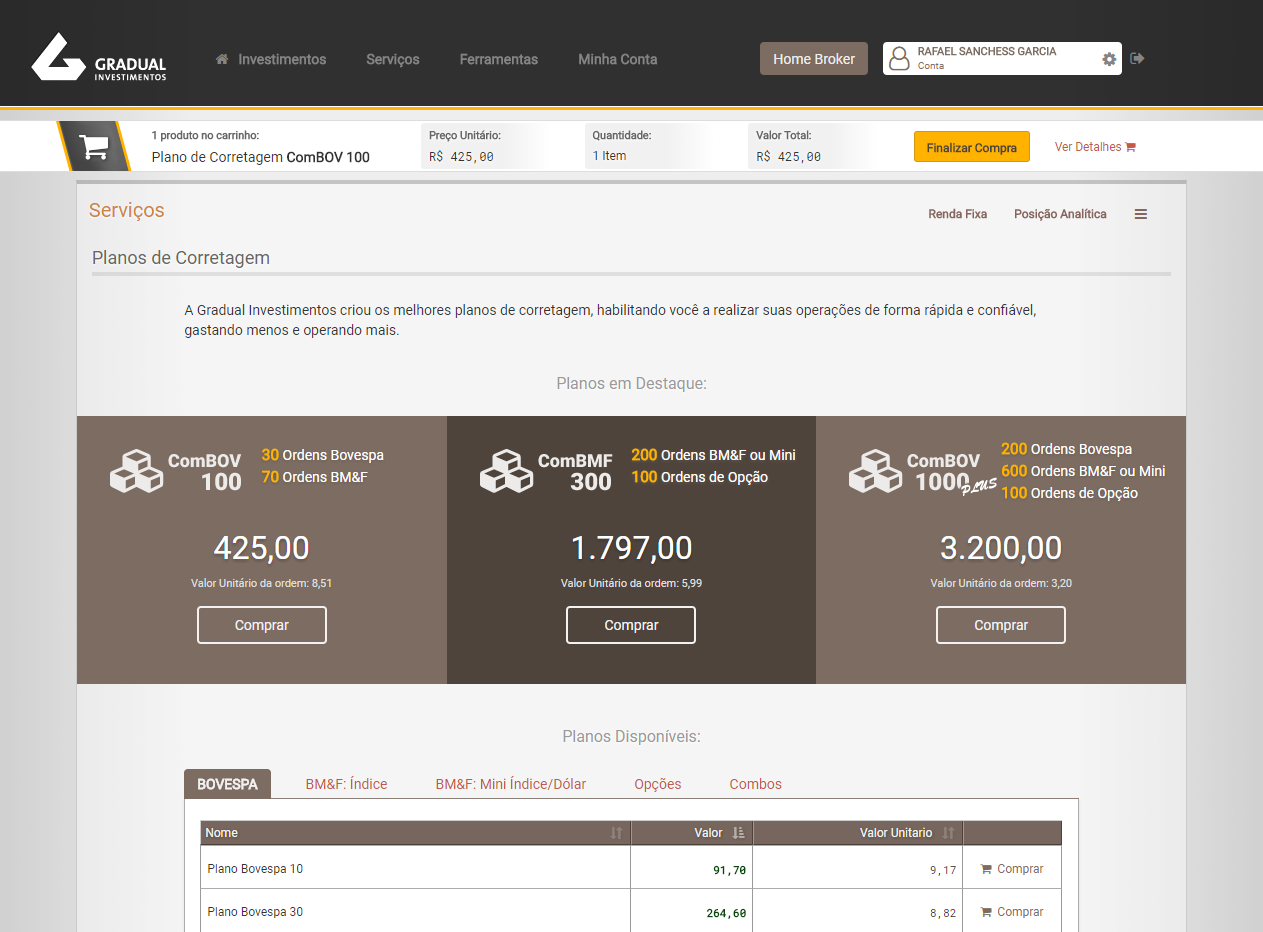Sort table by Nome column
The height and width of the screenshot is (932, 1263).
point(616,833)
